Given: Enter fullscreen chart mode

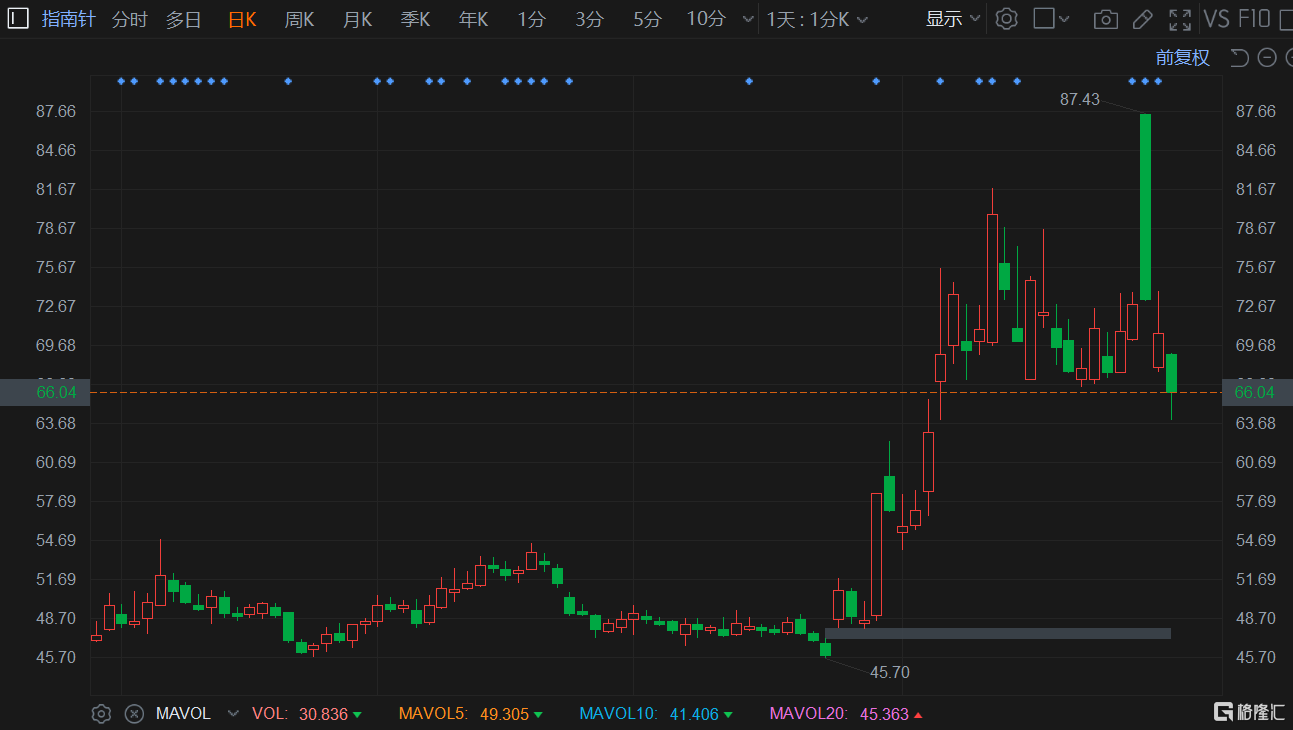Looking at the screenshot, I should [1180, 19].
